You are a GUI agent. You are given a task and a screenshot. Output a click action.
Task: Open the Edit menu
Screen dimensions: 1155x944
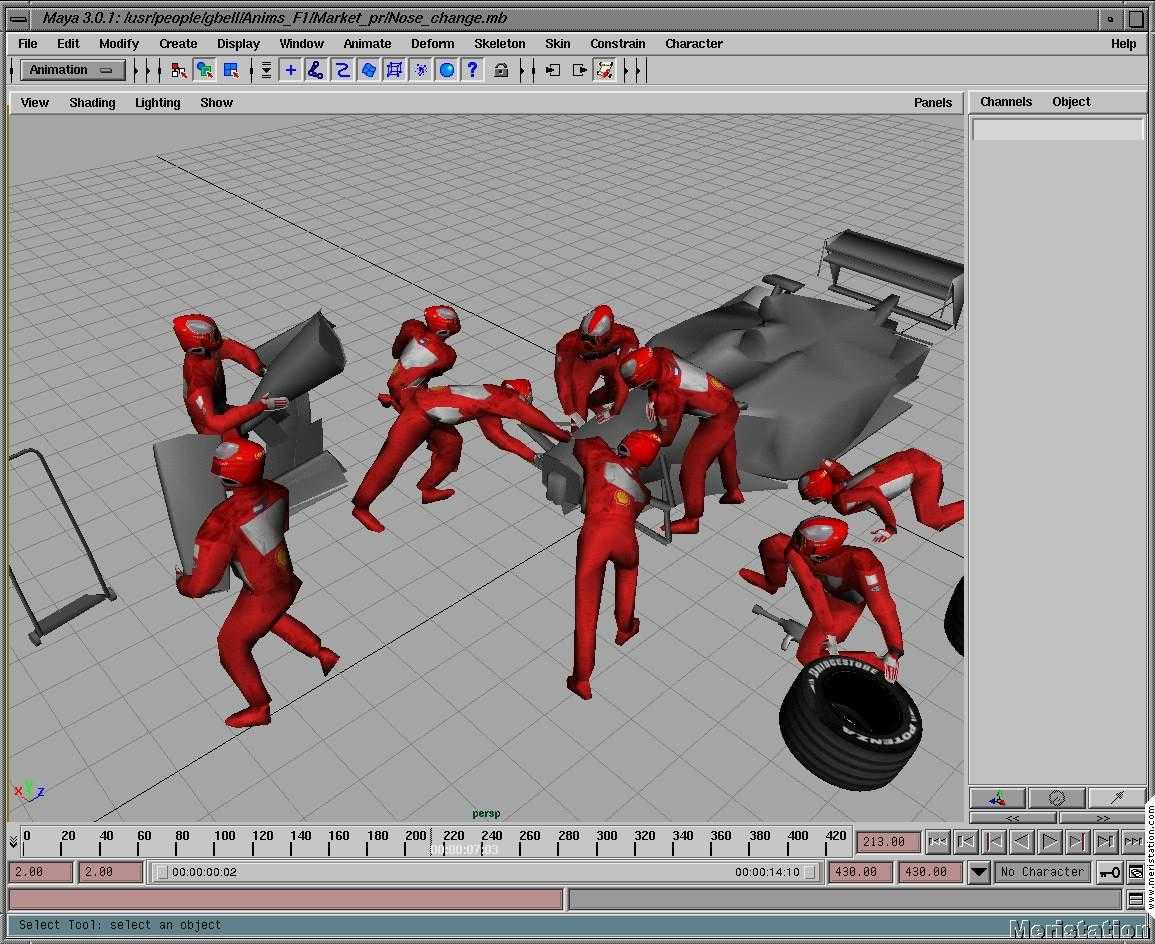tap(68, 43)
